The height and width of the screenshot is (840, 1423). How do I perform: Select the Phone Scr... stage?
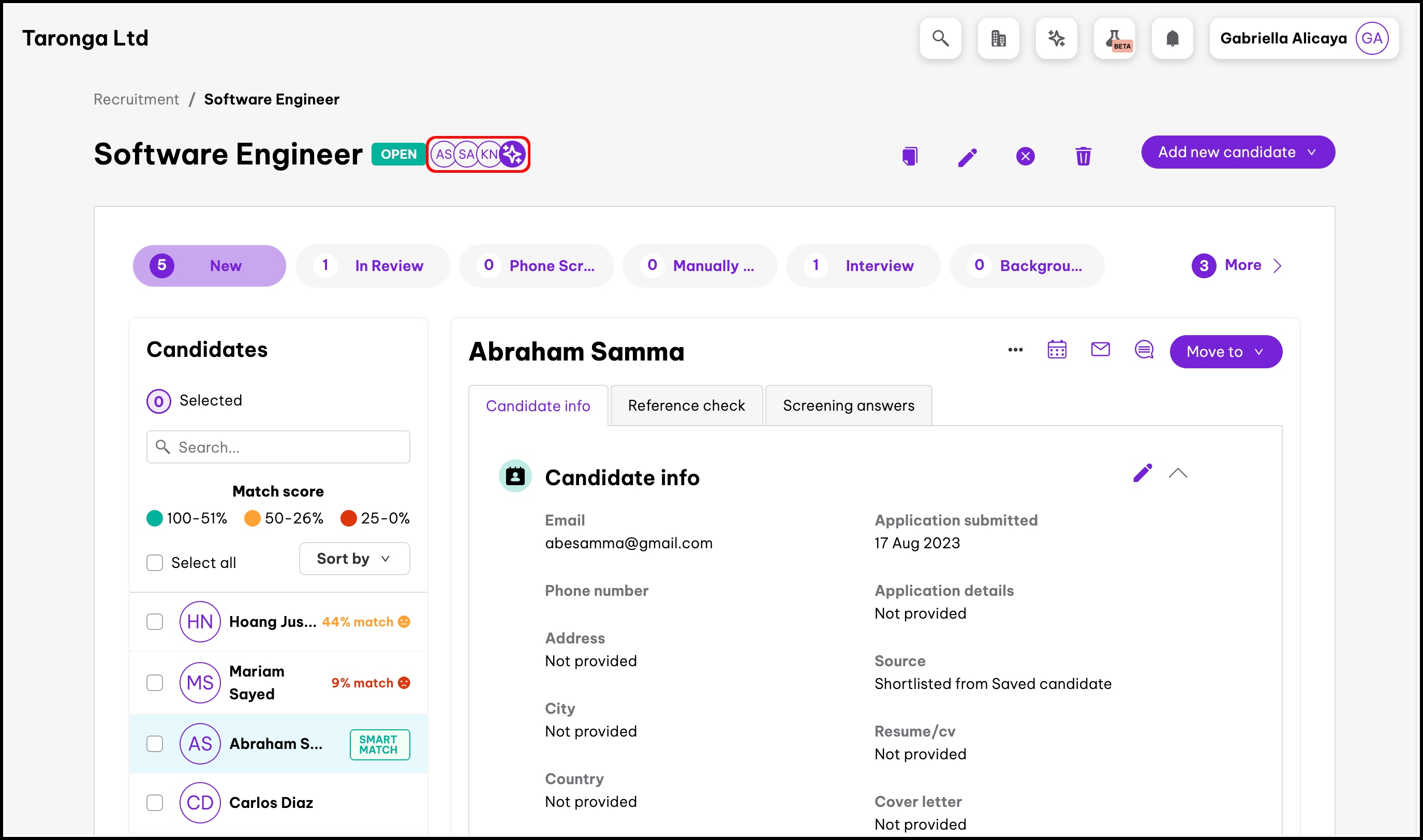536,266
